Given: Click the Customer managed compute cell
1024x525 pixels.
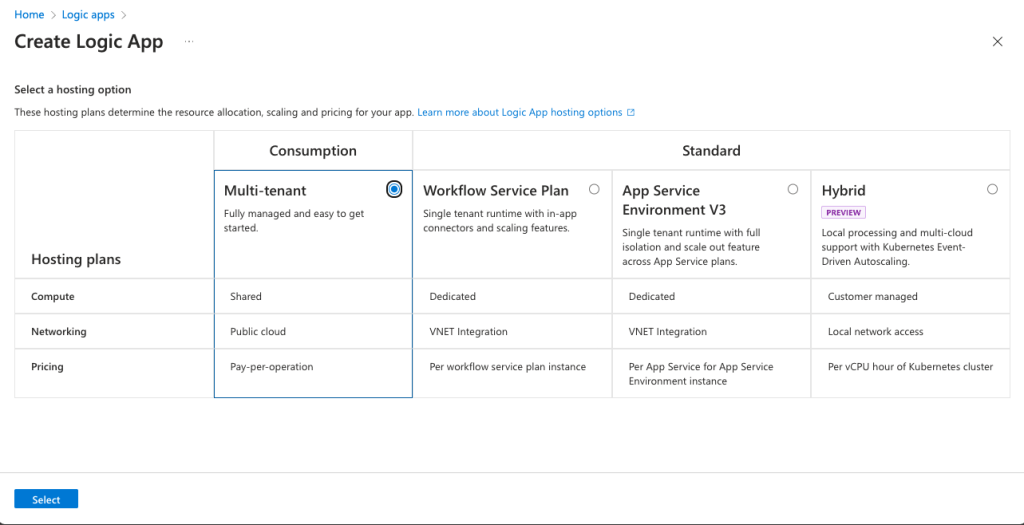Looking at the screenshot, I should click(872, 297).
